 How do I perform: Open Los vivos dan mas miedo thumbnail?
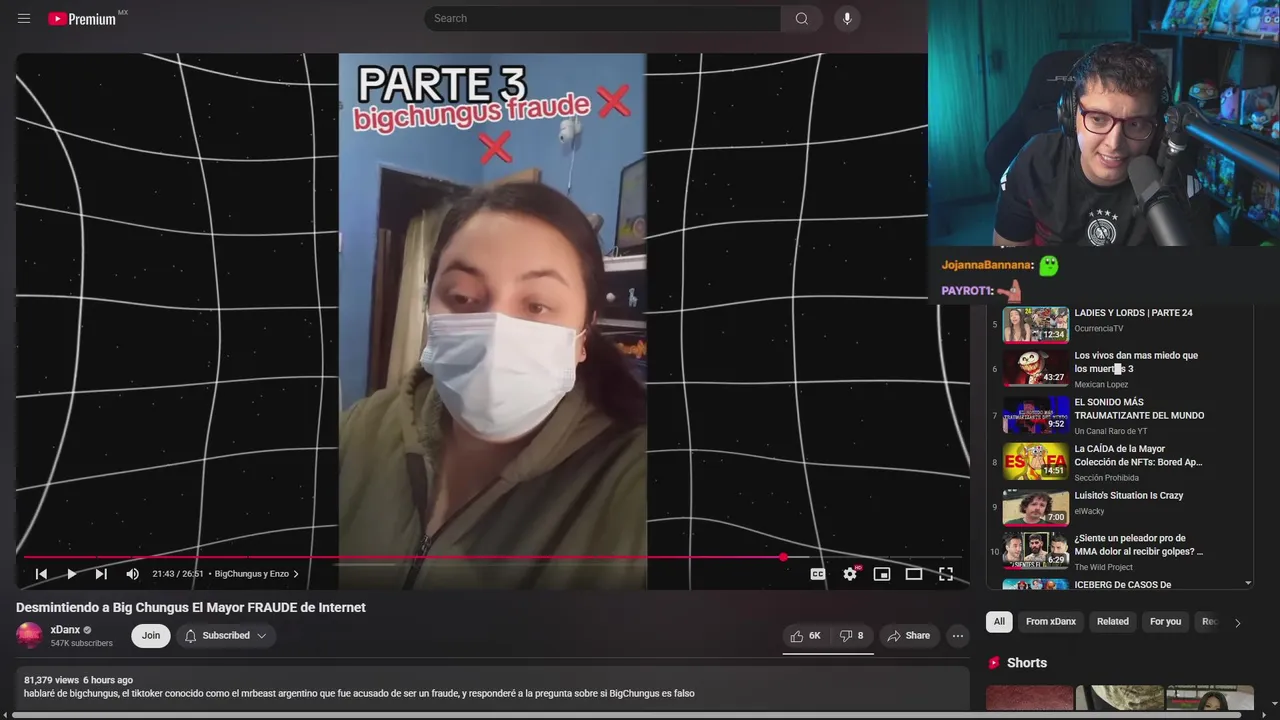click(x=1036, y=367)
